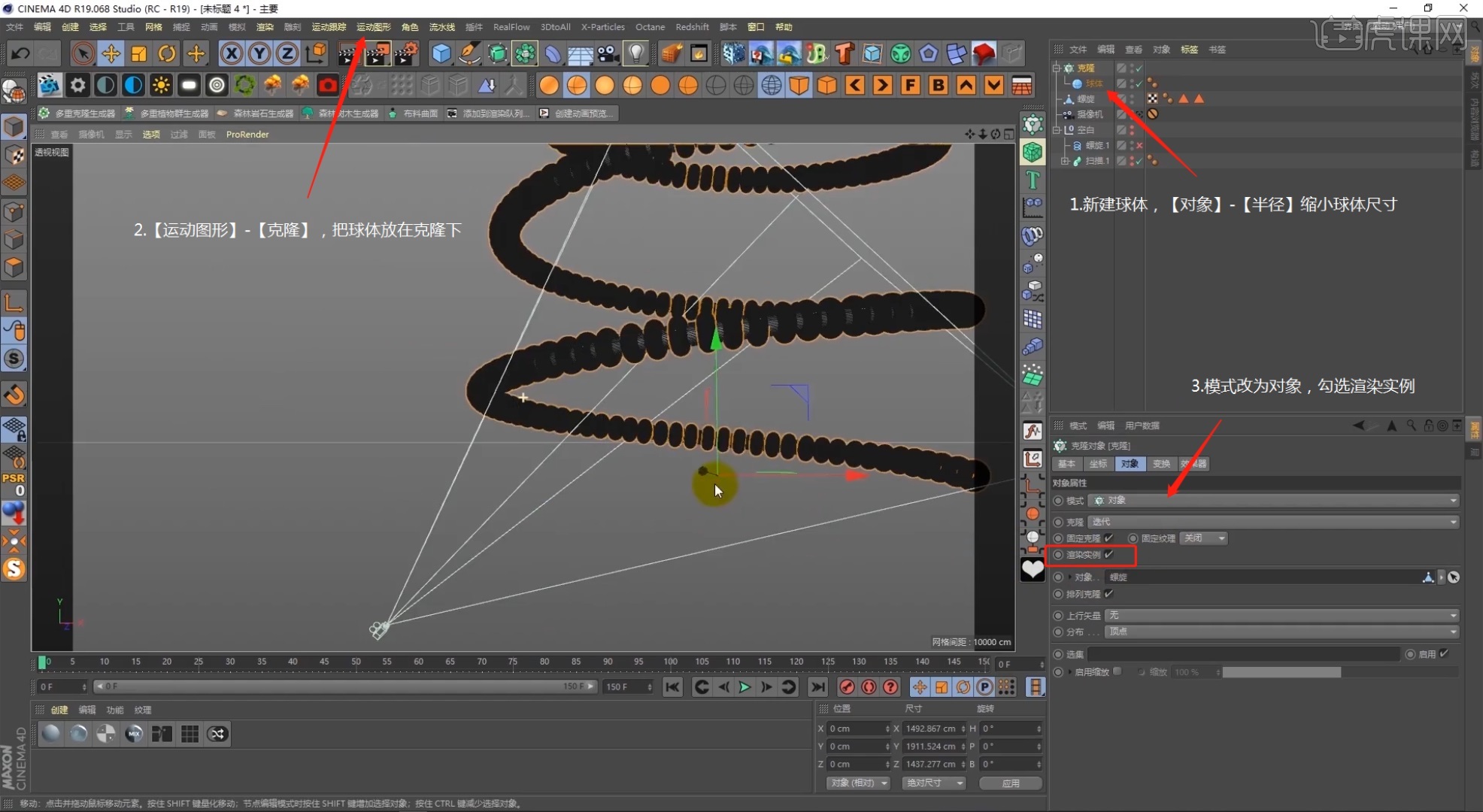Open the MoGraph Cloner toolbar icon
The image size is (1483, 812).
(x=525, y=53)
